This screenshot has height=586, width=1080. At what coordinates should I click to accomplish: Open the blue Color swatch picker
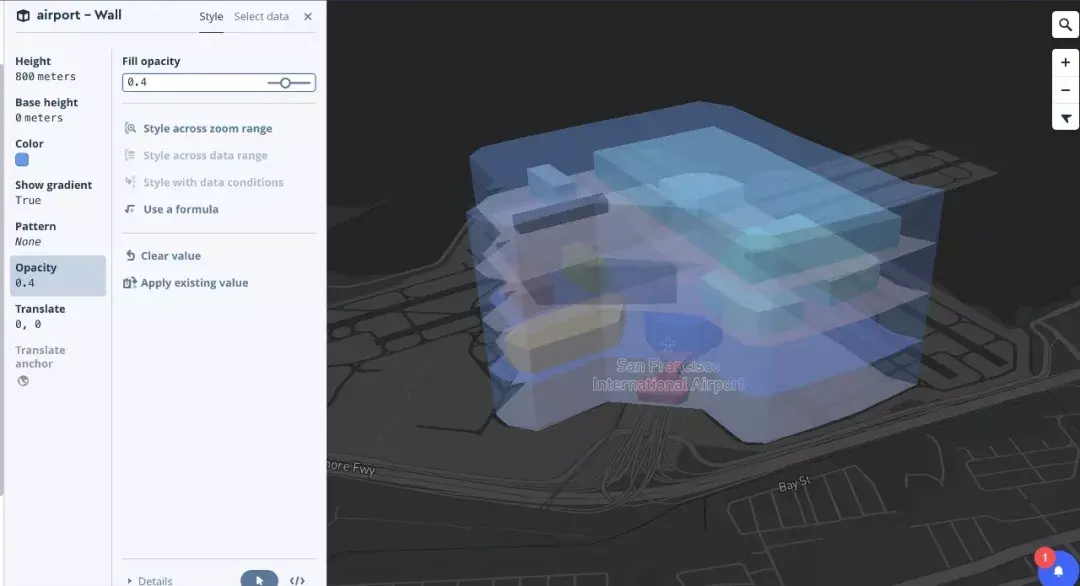point(22,160)
